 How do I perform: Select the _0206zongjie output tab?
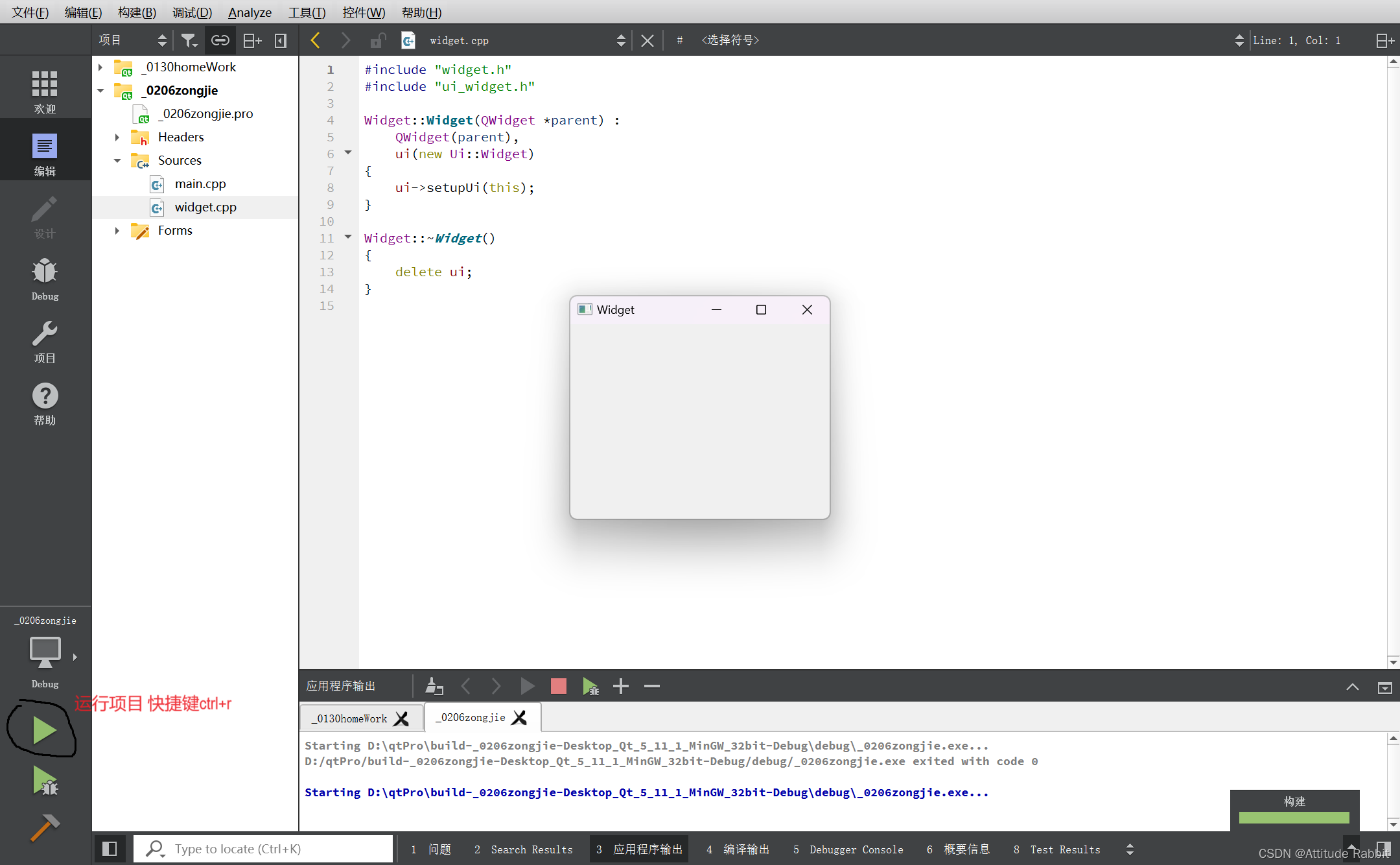point(472,717)
